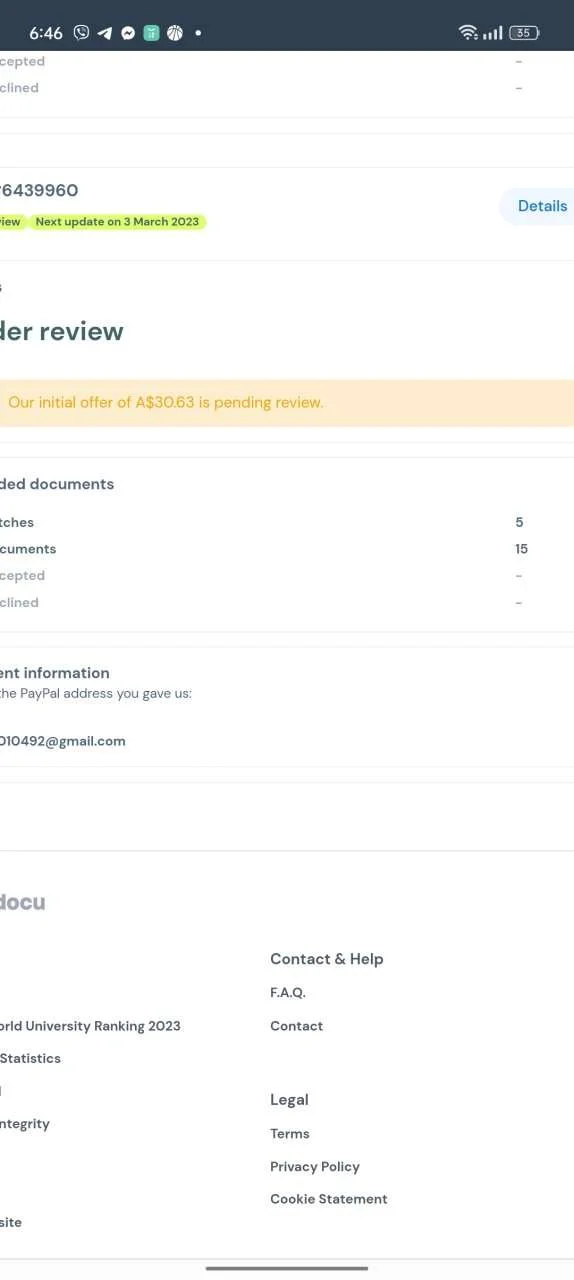
Task: Tap the cellular signal bars icon
Action: [x=493, y=33]
